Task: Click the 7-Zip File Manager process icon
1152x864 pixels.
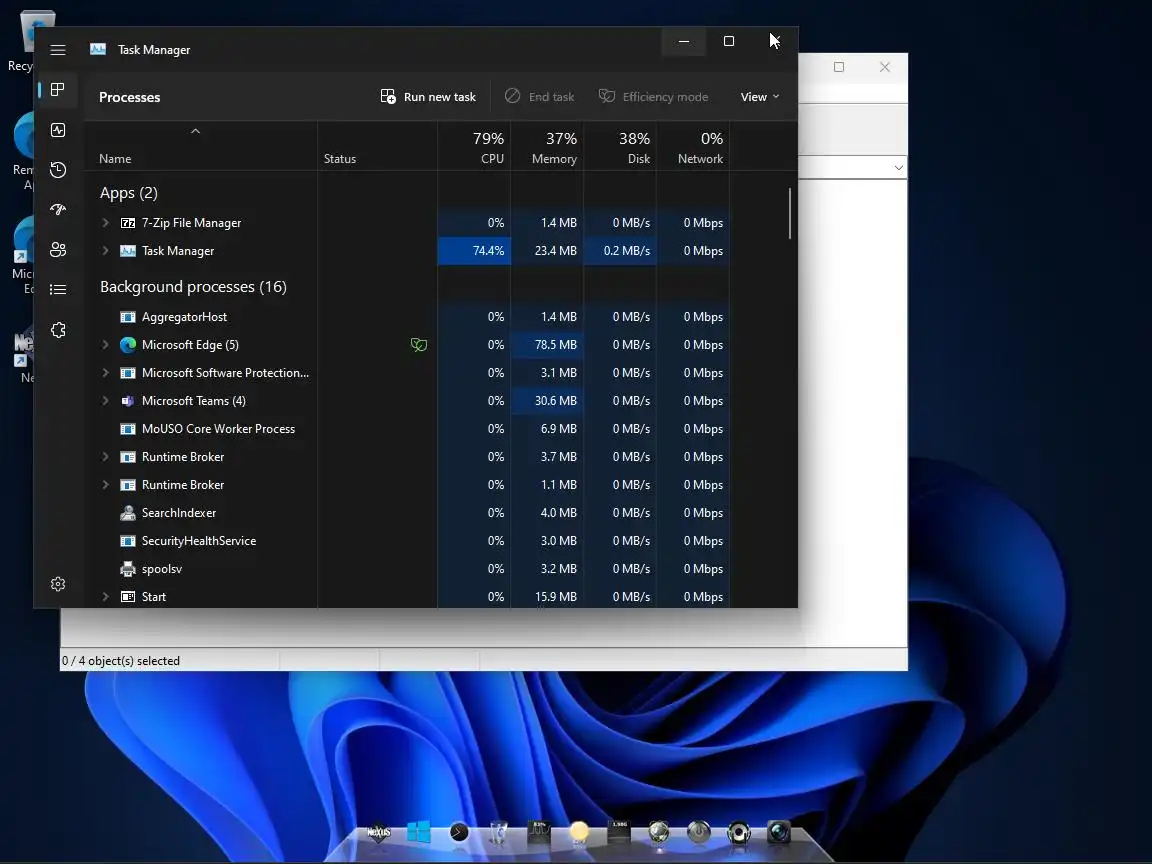Action: (128, 223)
